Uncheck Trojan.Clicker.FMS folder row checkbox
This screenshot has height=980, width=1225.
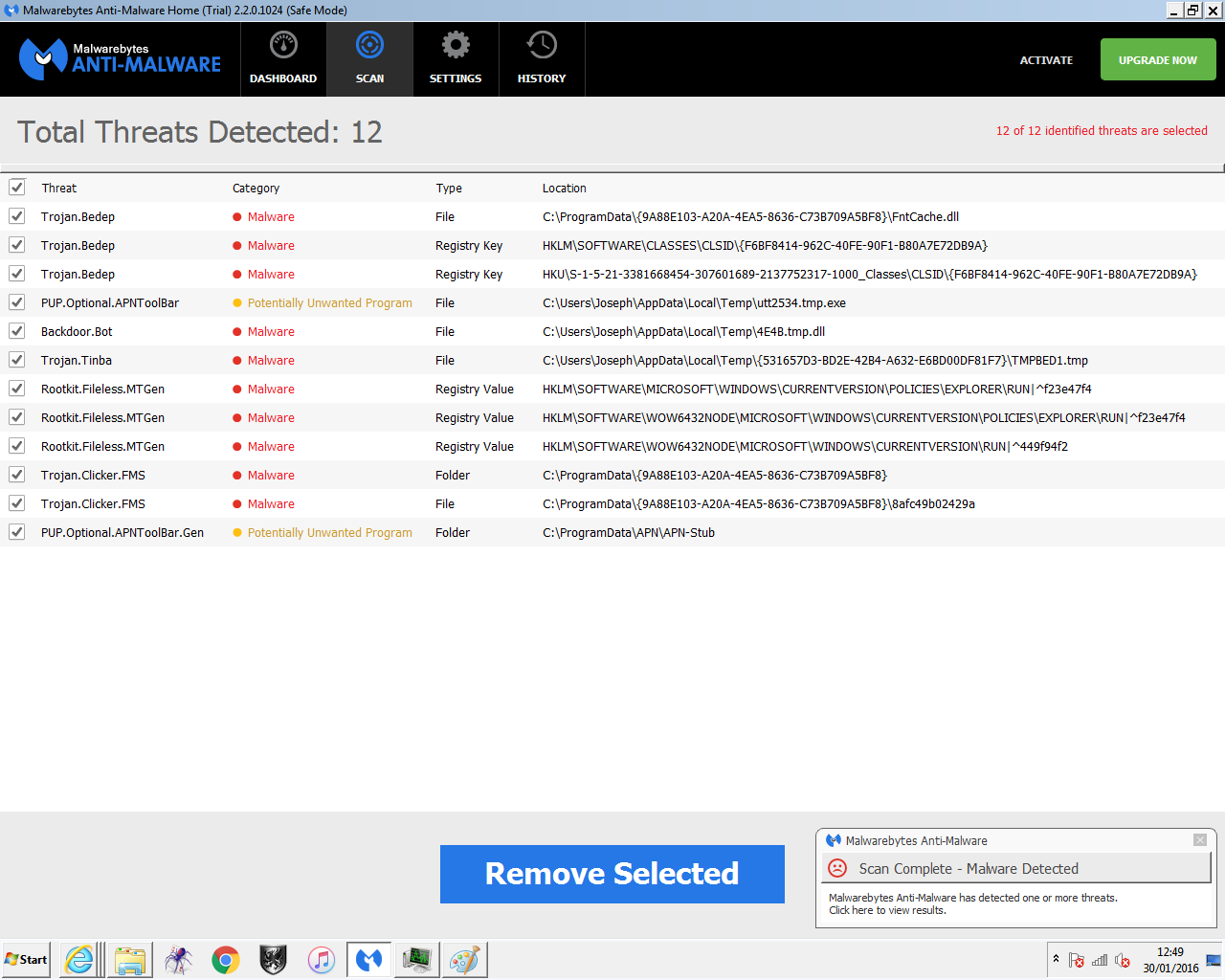pos(17,475)
